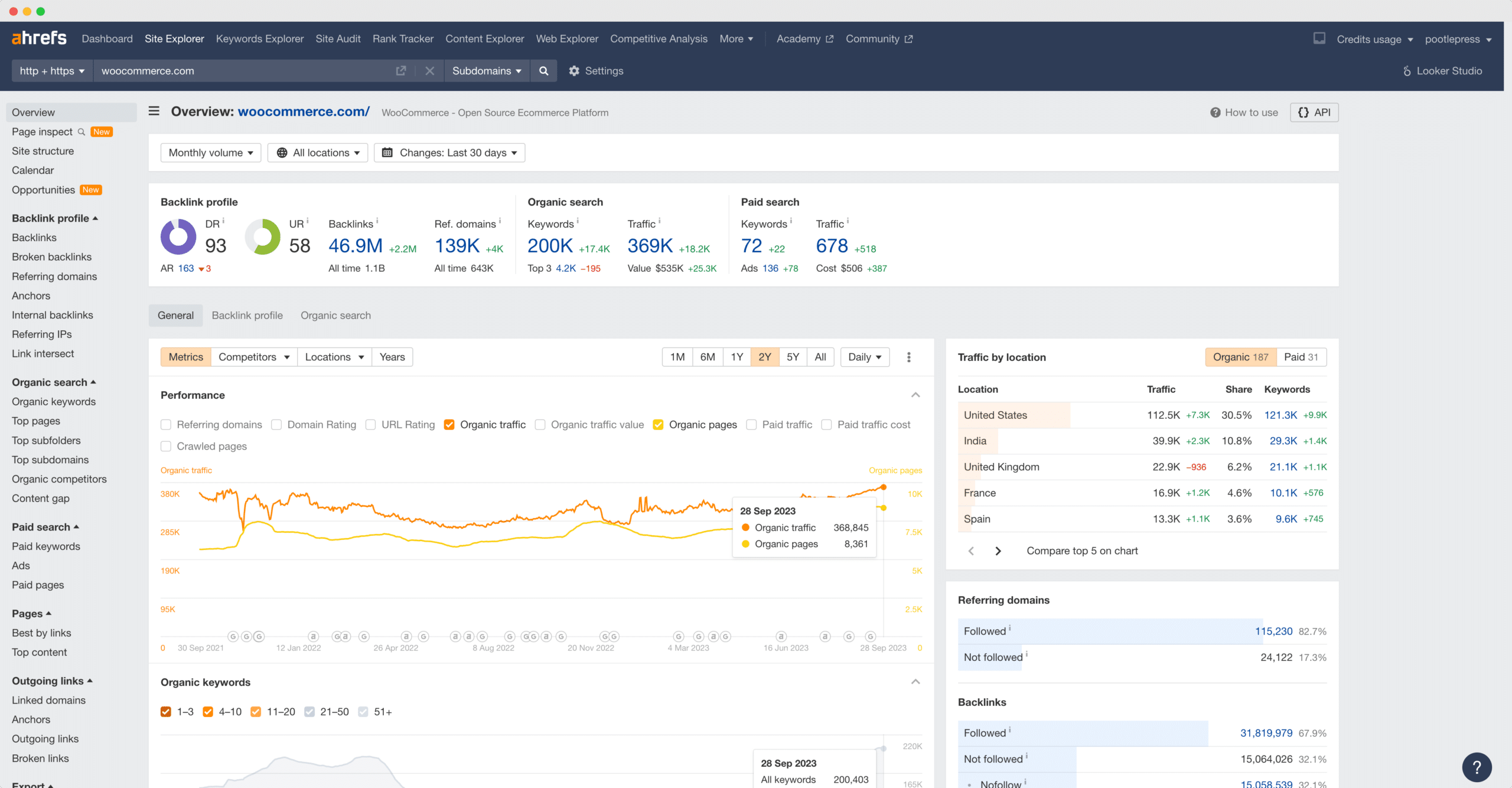Image resolution: width=1512 pixels, height=788 pixels.
Task: Open Looker Studio integration
Action: point(1442,71)
